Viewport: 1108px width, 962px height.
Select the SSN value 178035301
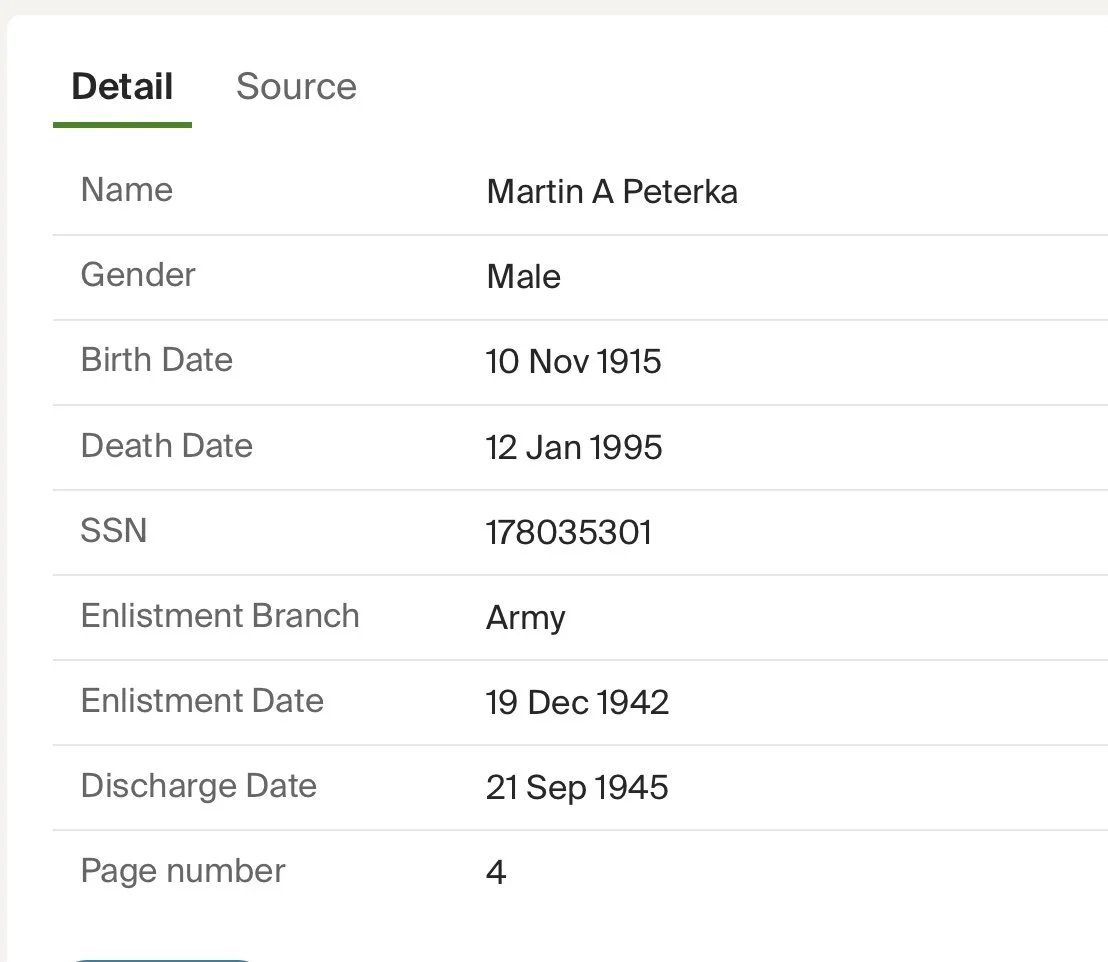pos(569,532)
